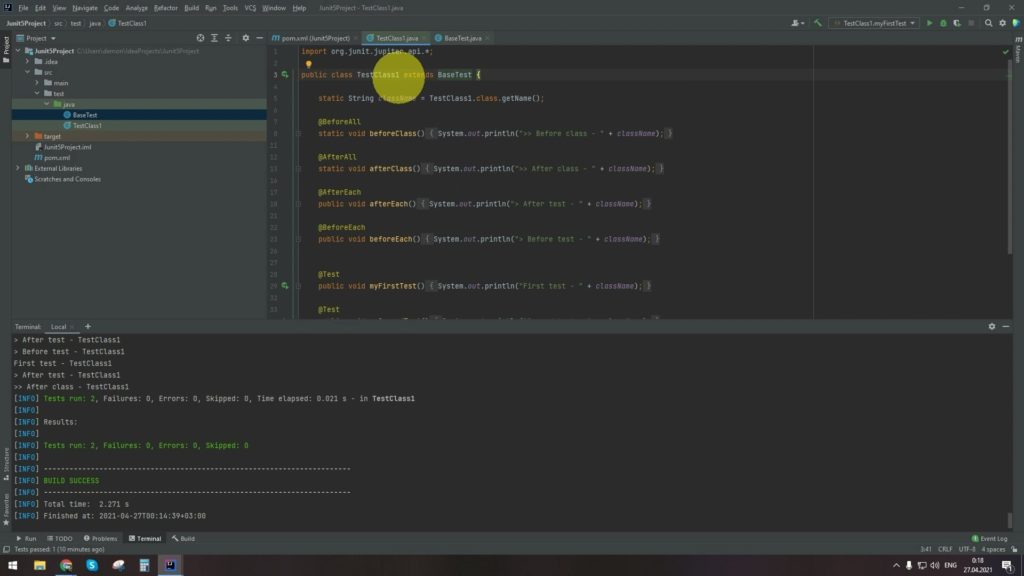The width and height of the screenshot is (1024, 576).
Task: Open Project panel options gear
Action: click(246, 38)
